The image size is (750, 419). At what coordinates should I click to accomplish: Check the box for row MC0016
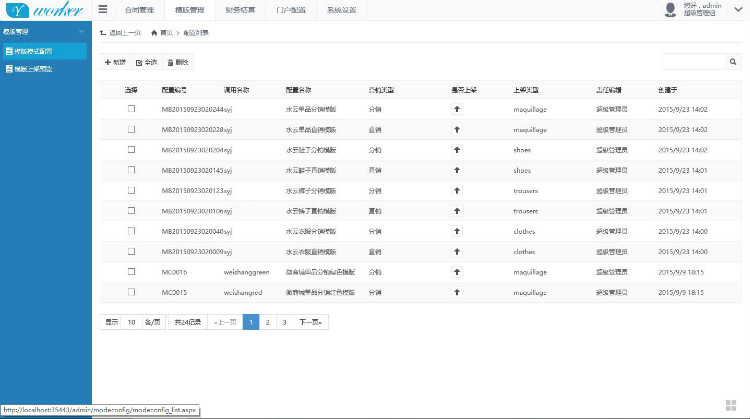tap(132, 272)
